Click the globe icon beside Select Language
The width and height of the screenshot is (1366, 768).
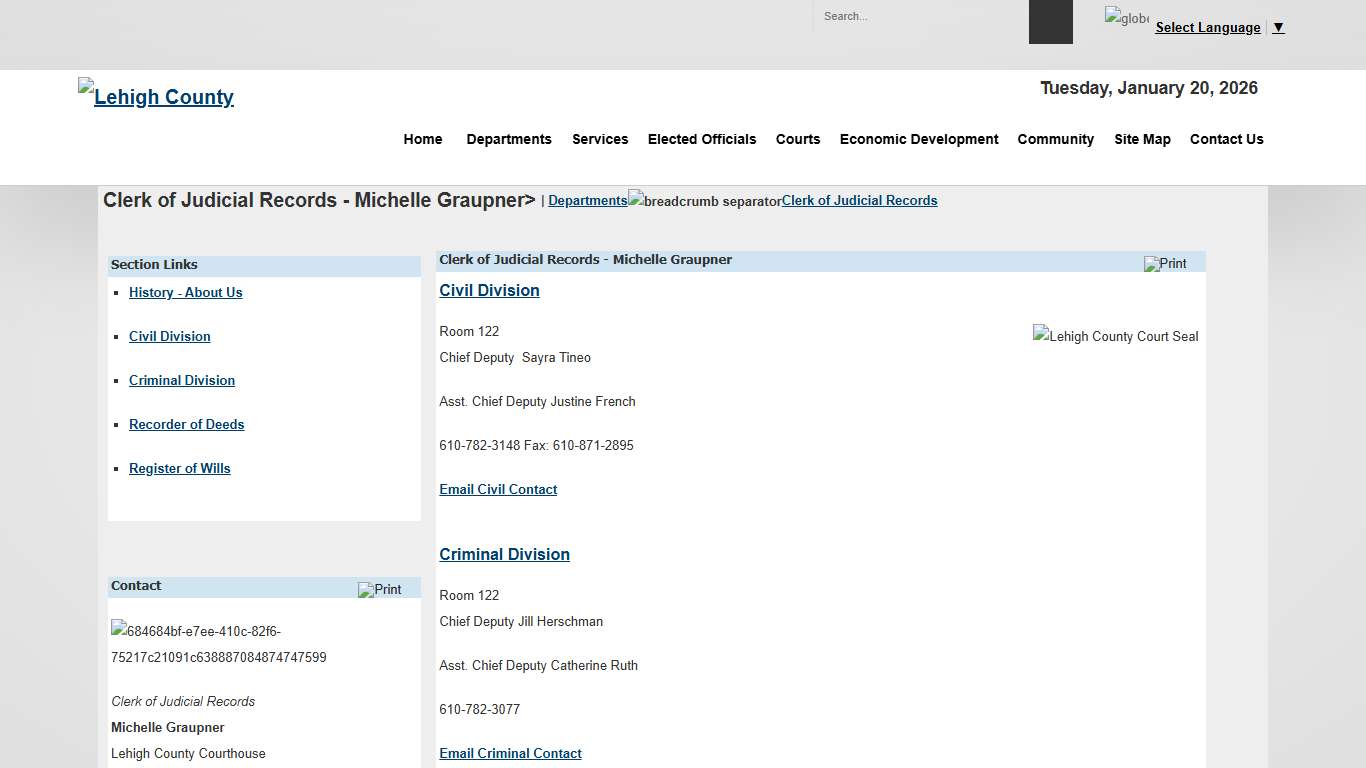[x=1126, y=17]
